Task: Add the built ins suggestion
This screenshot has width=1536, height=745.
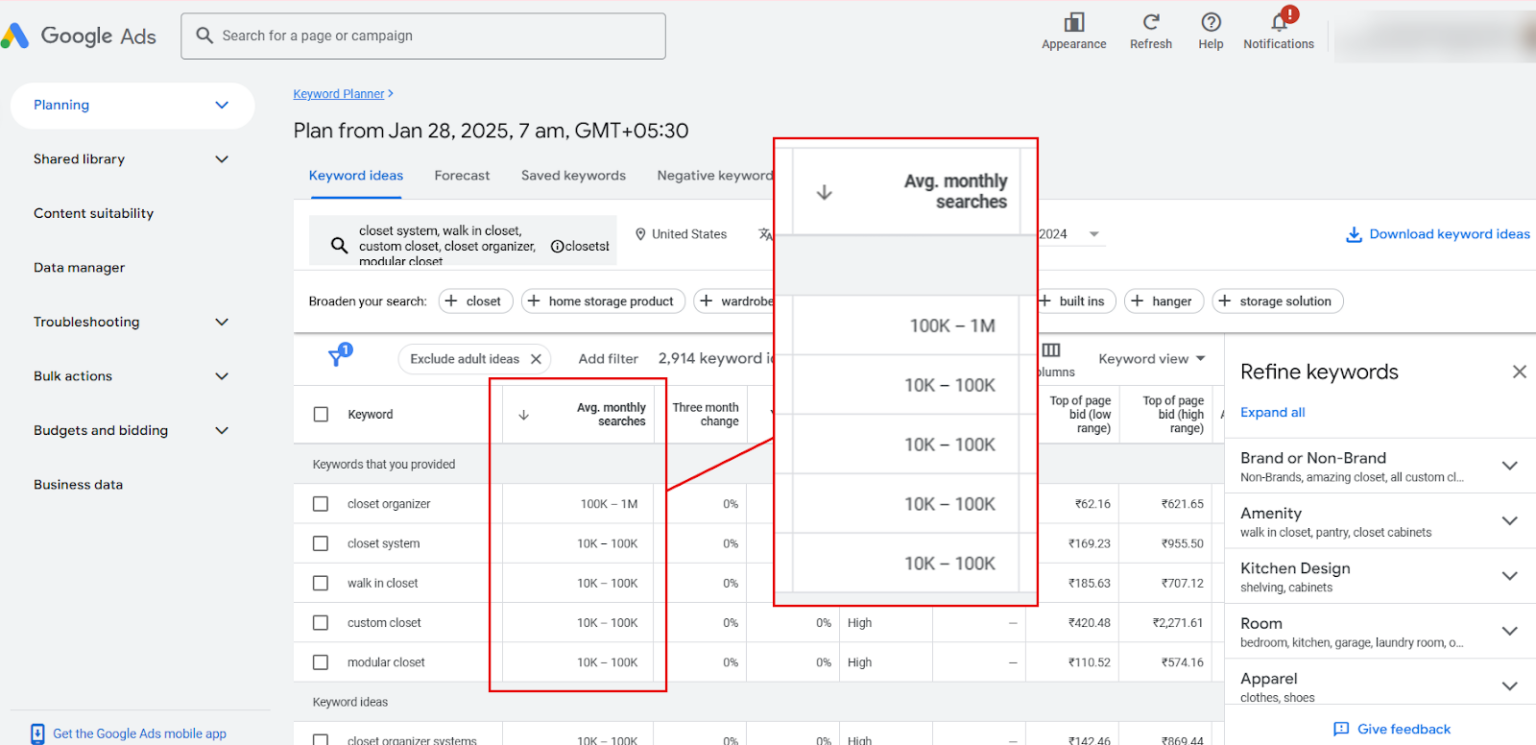Action: click(x=1075, y=301)
